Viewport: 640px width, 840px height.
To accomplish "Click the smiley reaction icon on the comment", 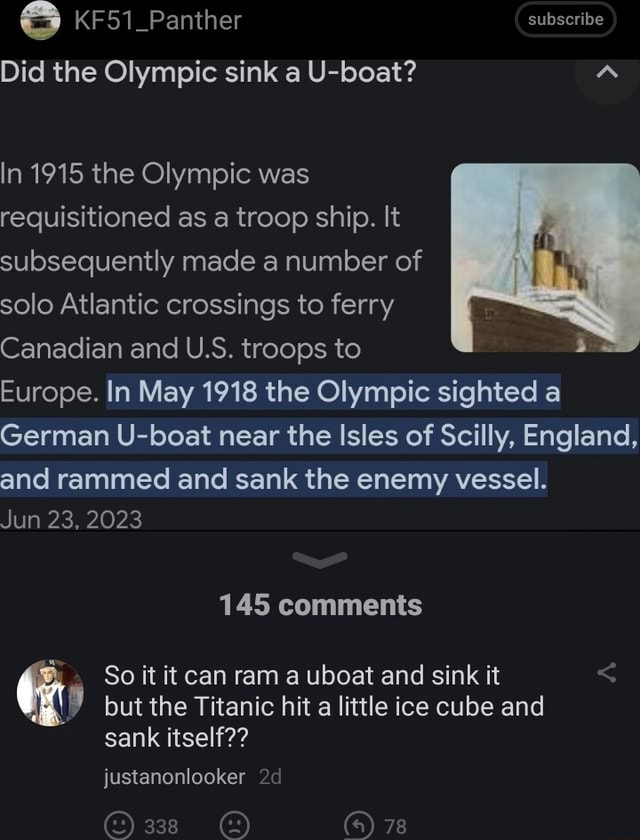I will point(122,826).
